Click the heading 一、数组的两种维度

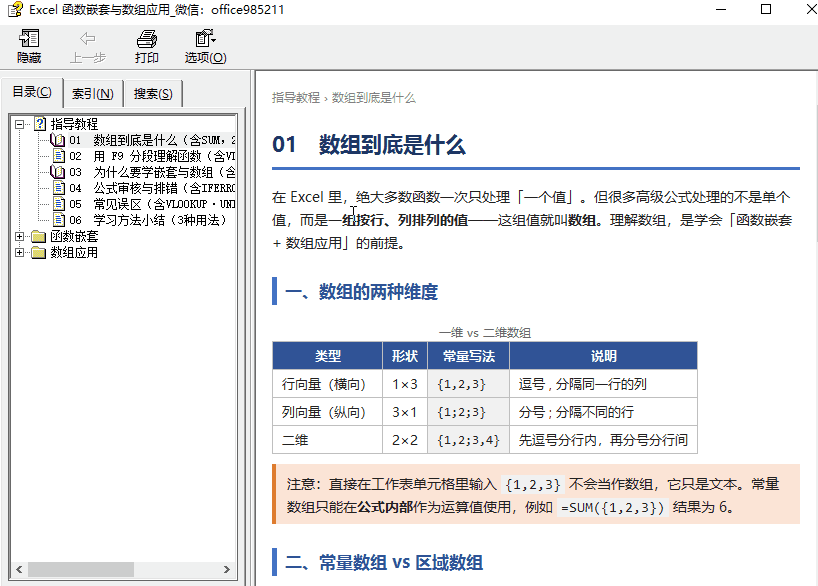362,292
